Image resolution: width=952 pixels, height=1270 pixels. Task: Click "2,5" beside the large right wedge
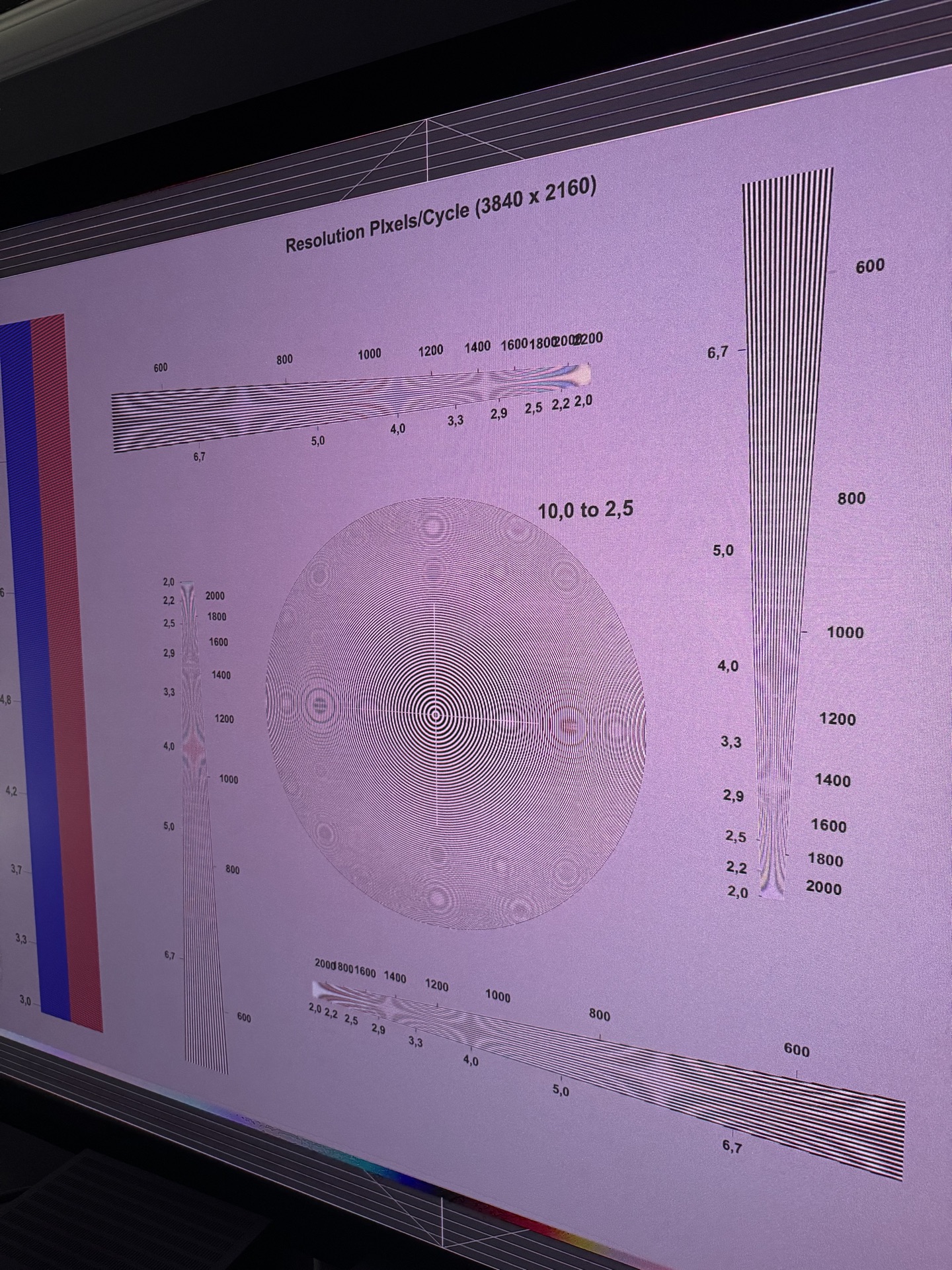coord(736,837)
